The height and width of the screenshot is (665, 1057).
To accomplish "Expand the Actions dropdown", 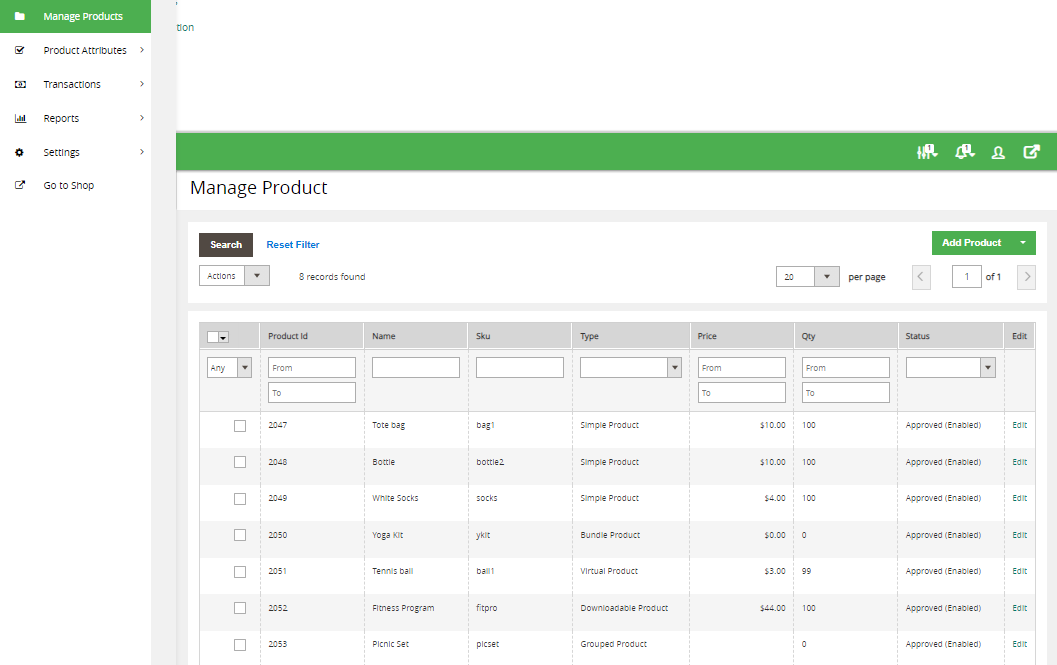I will click(x=234, y=276).
